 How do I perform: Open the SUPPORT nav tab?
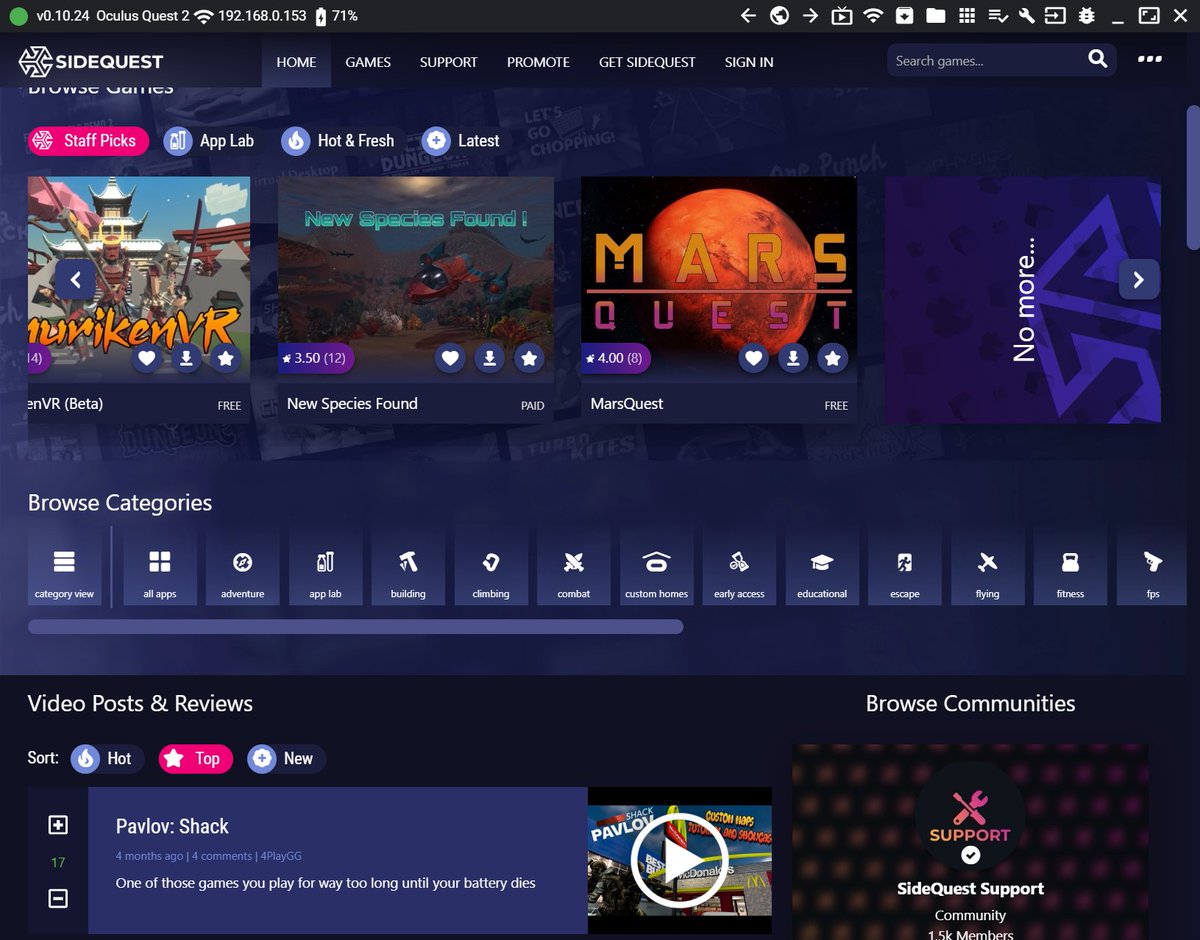pos(448,62)
